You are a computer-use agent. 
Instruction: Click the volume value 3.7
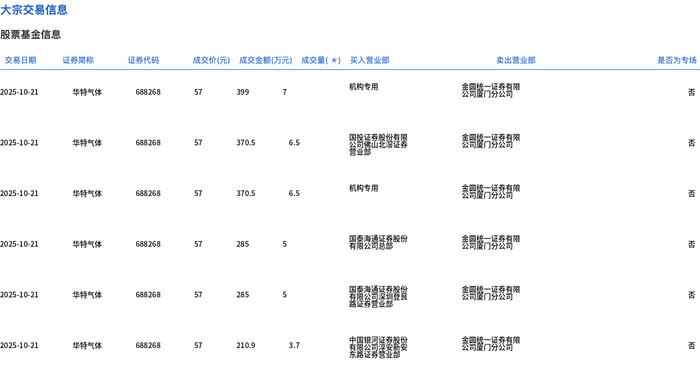coord(294,345)
